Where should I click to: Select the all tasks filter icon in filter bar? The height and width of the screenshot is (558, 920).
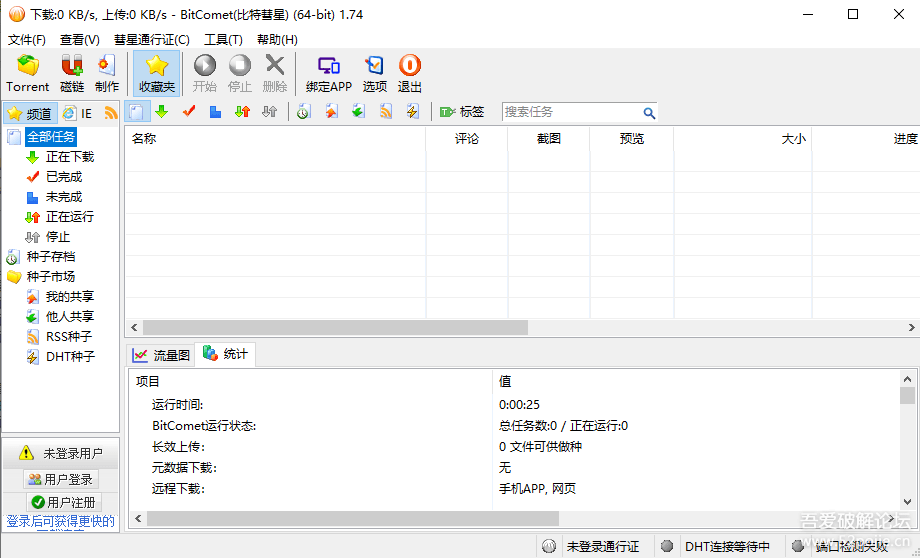tap(136, 111)
